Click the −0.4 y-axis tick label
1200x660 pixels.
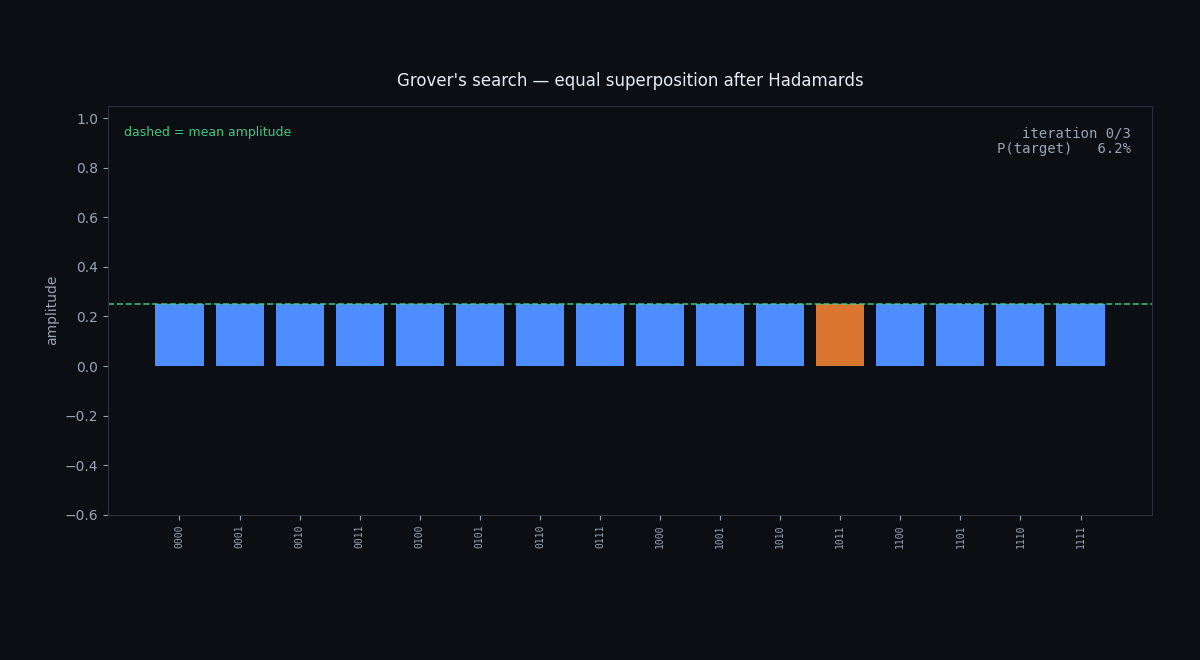point(81,466)
